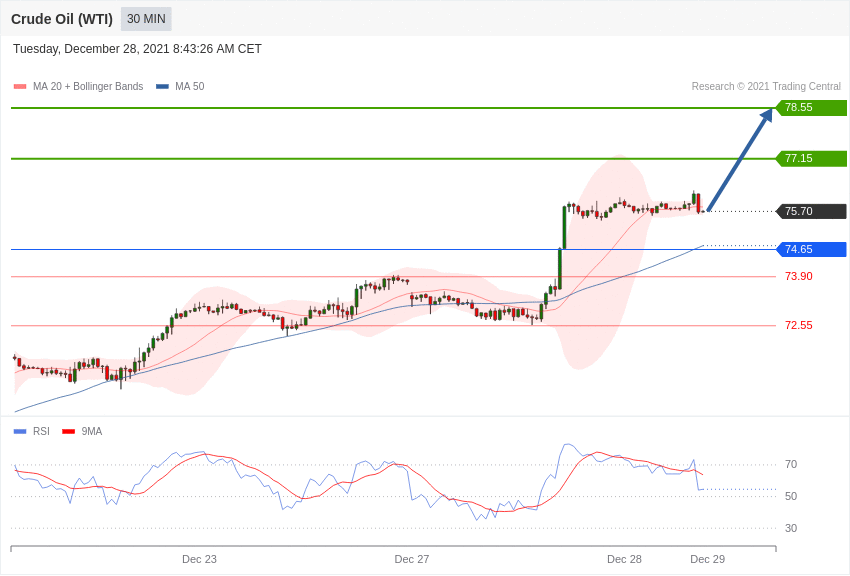The height and width of the screenshot is (576, 850).
Task: Click the red 73.90 support label
Action: pyautogui.click(x=799, y=276)
